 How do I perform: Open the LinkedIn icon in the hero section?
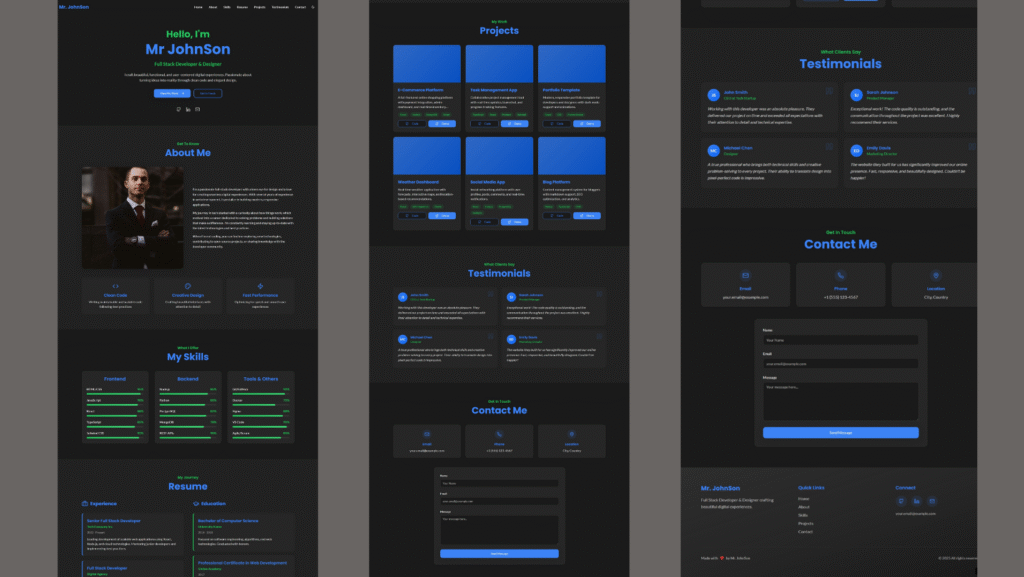[x=188, y=109]
